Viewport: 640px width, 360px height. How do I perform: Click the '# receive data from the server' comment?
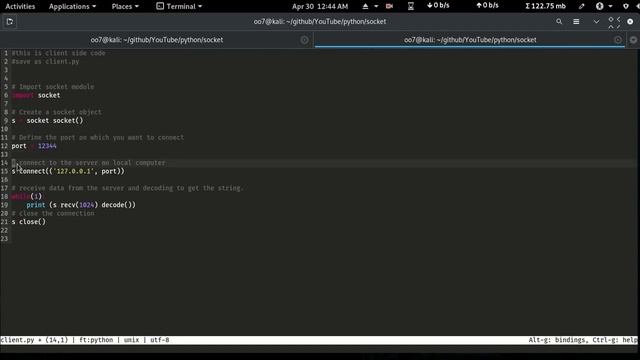[127, 188]
